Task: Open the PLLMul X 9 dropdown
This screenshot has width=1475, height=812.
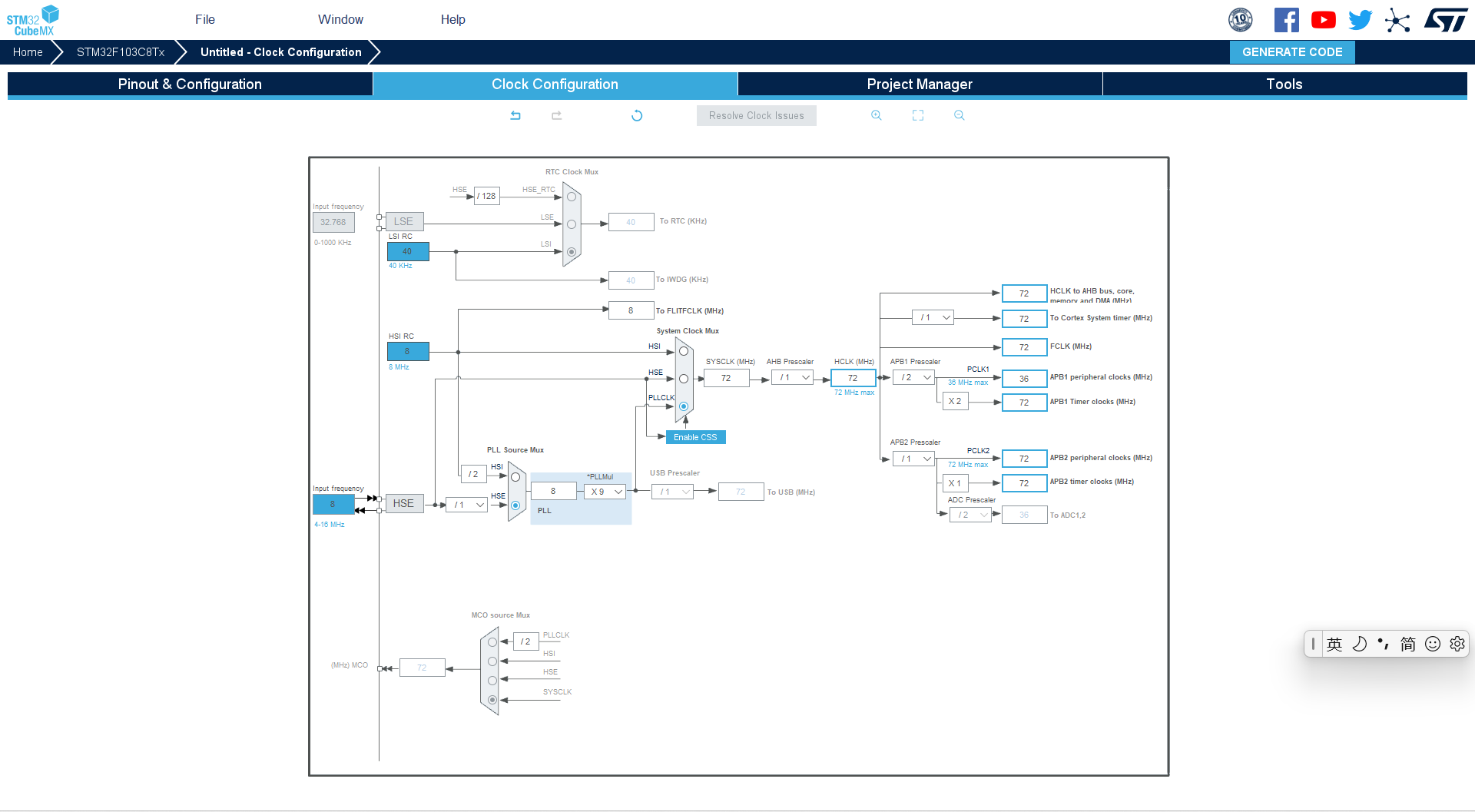Action: (605, 492)
